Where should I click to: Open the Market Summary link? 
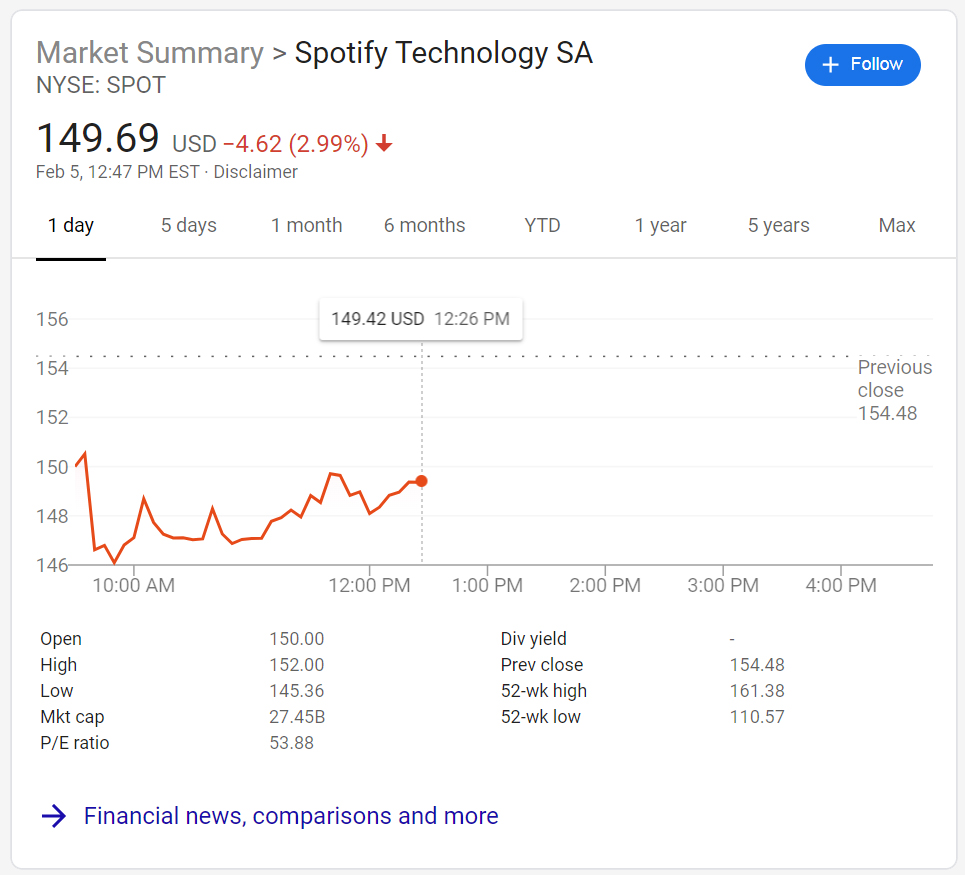tap(150, 53)
